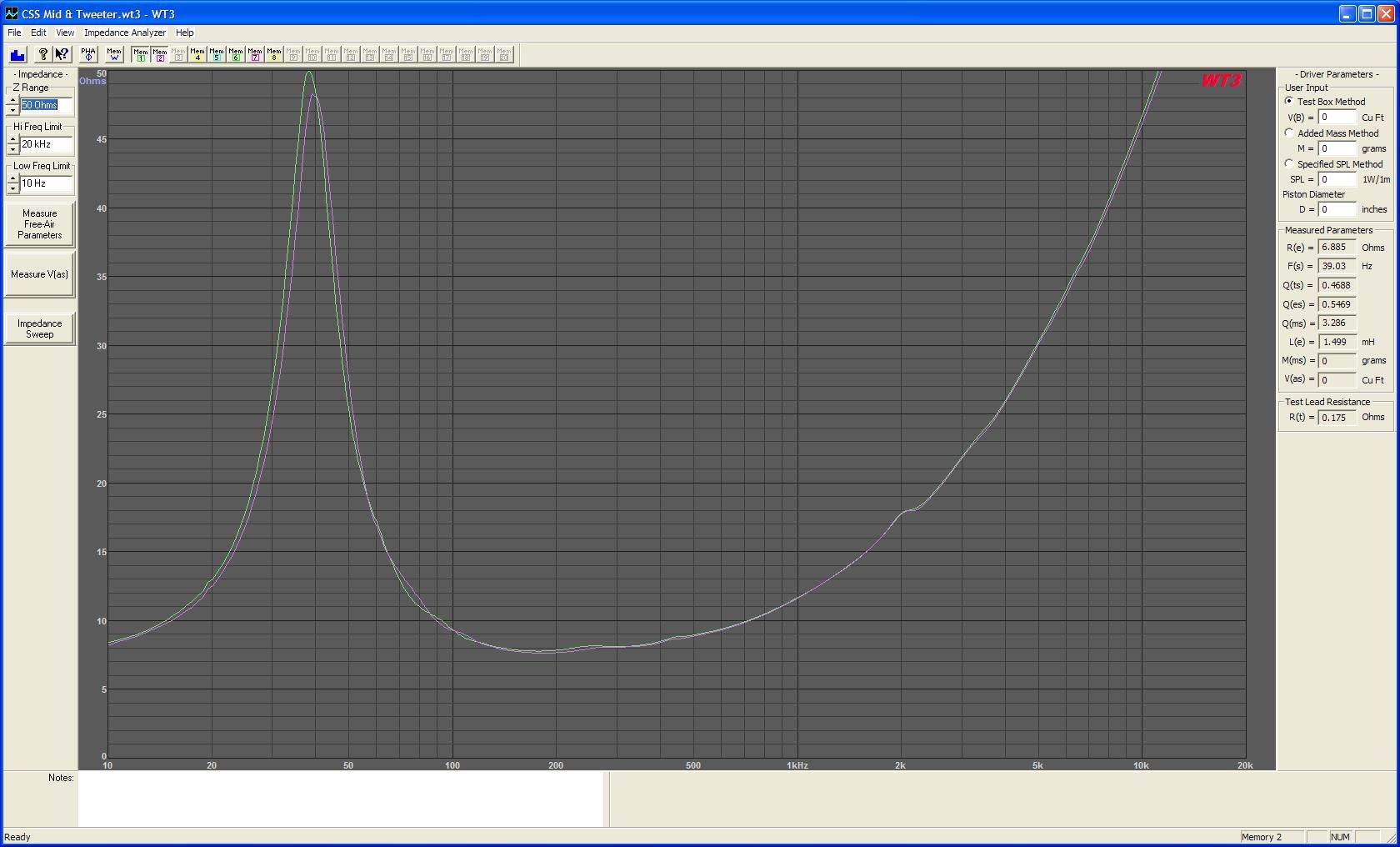Screen dimensions: 1400x847
Task: Click the Mem 17 toolbar icon
Action: tap(447, 55)
